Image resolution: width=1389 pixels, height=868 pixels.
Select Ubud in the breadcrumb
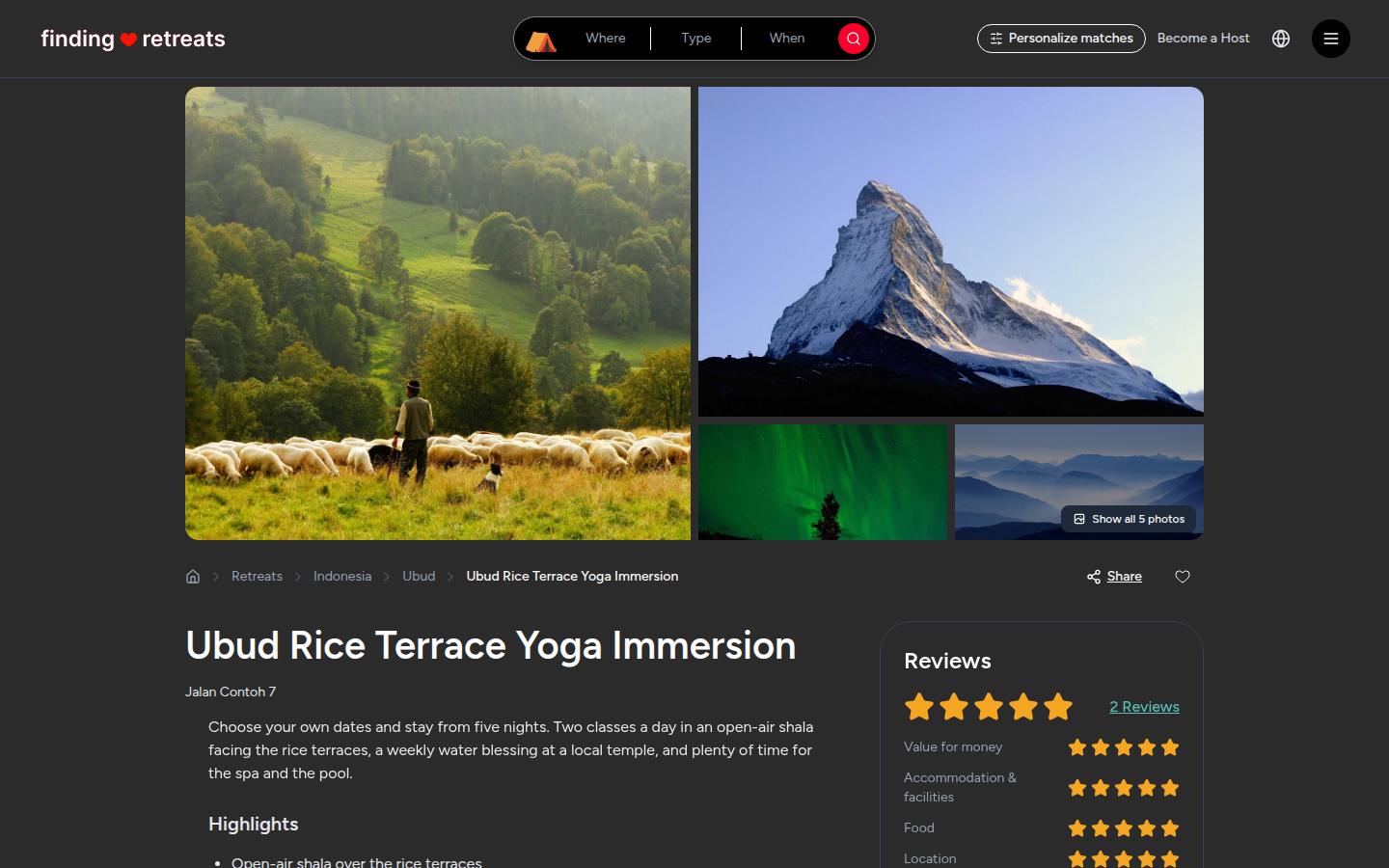click(419, 577)
